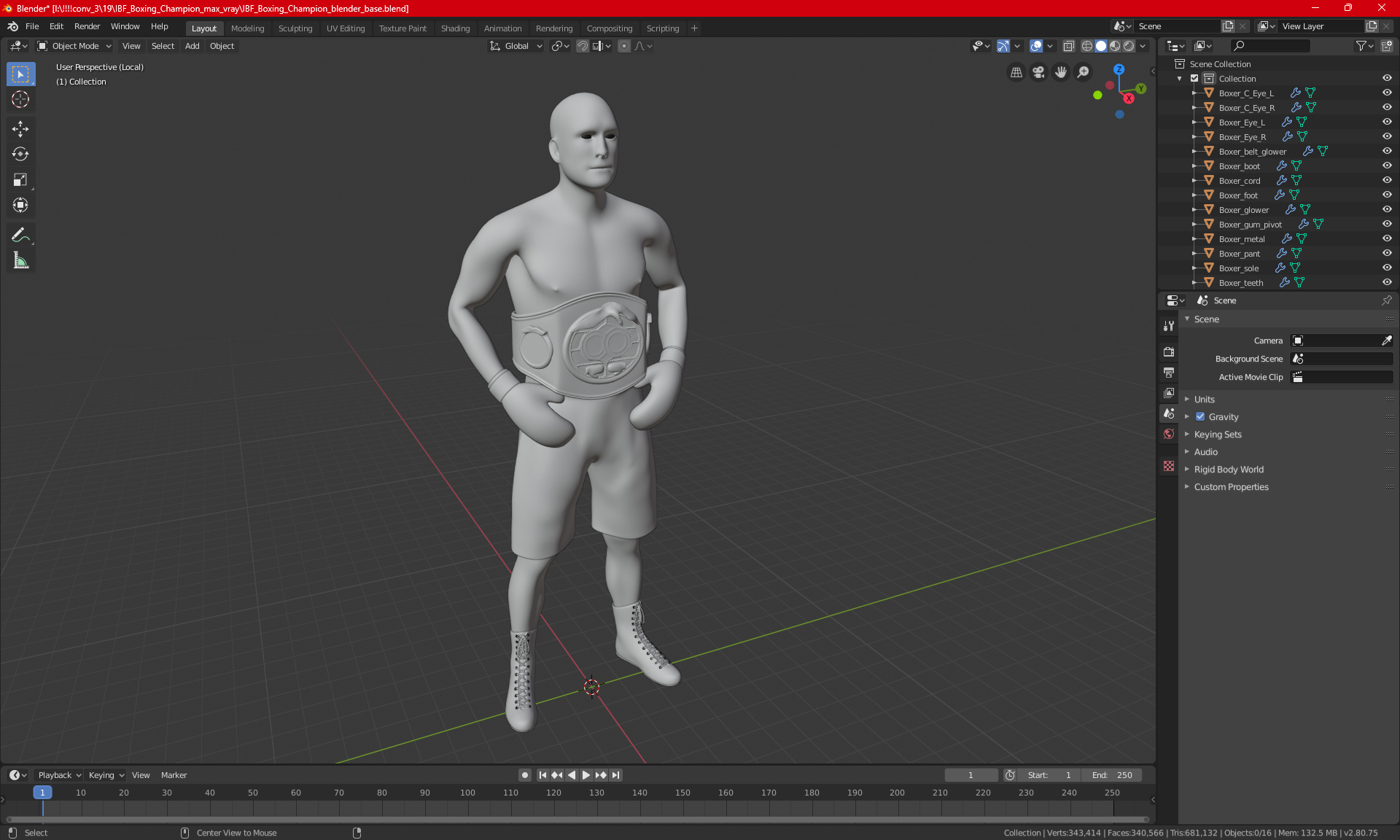The image size is (1400, 840).
Task: Expand the Audio panel
Action: click(1205, 452)
